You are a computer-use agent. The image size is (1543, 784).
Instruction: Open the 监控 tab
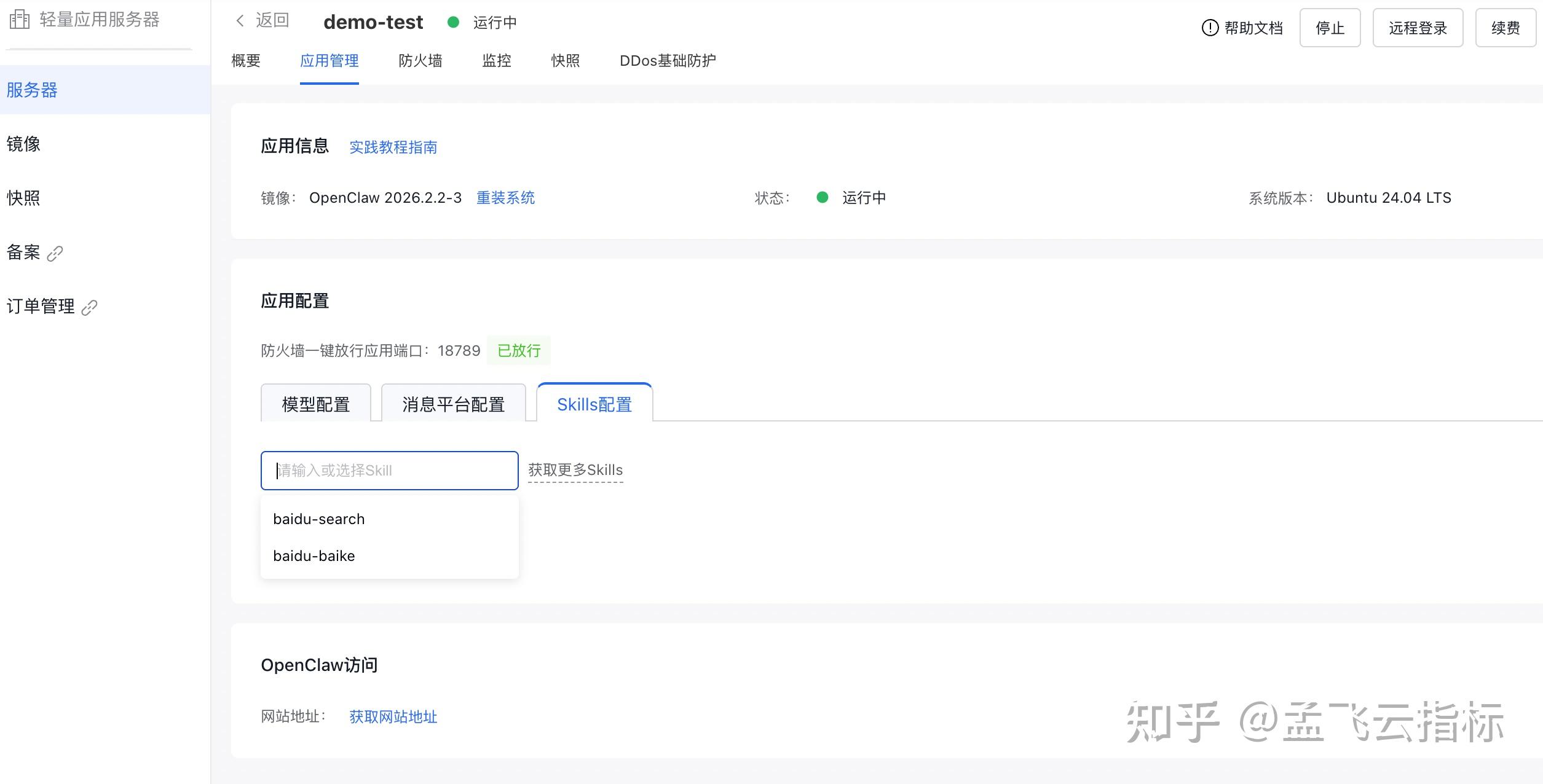pyautogui.click(x=496, y=61)
